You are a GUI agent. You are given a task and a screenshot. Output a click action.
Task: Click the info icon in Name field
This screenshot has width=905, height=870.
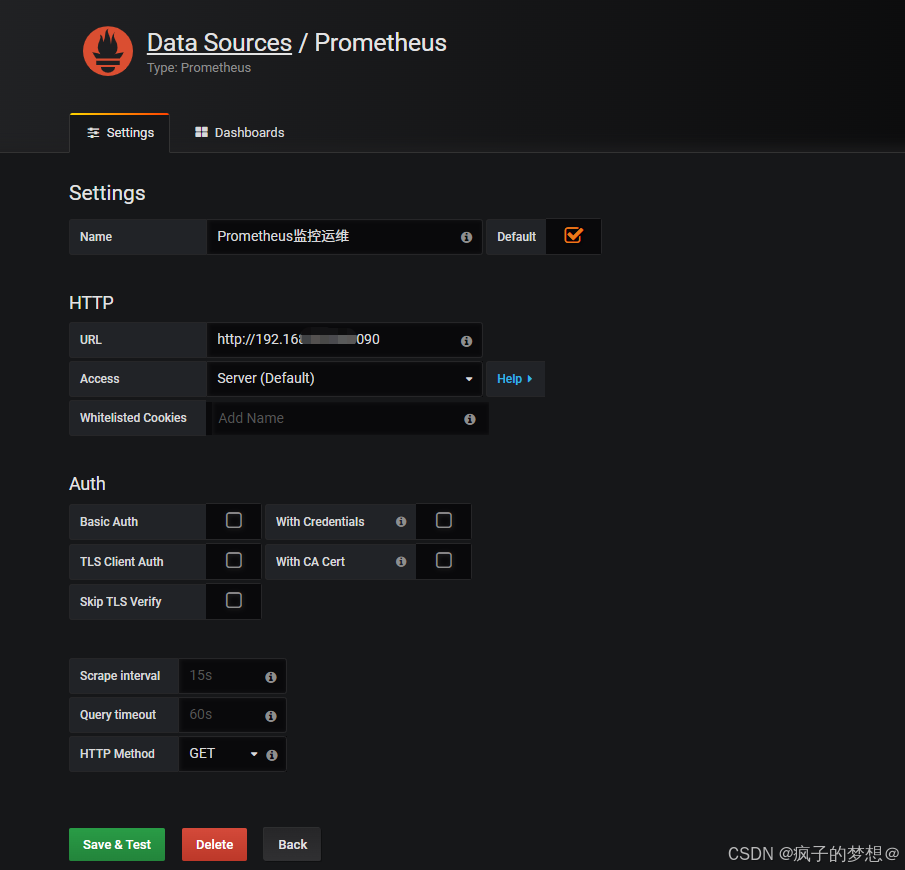tap(466, 237)
